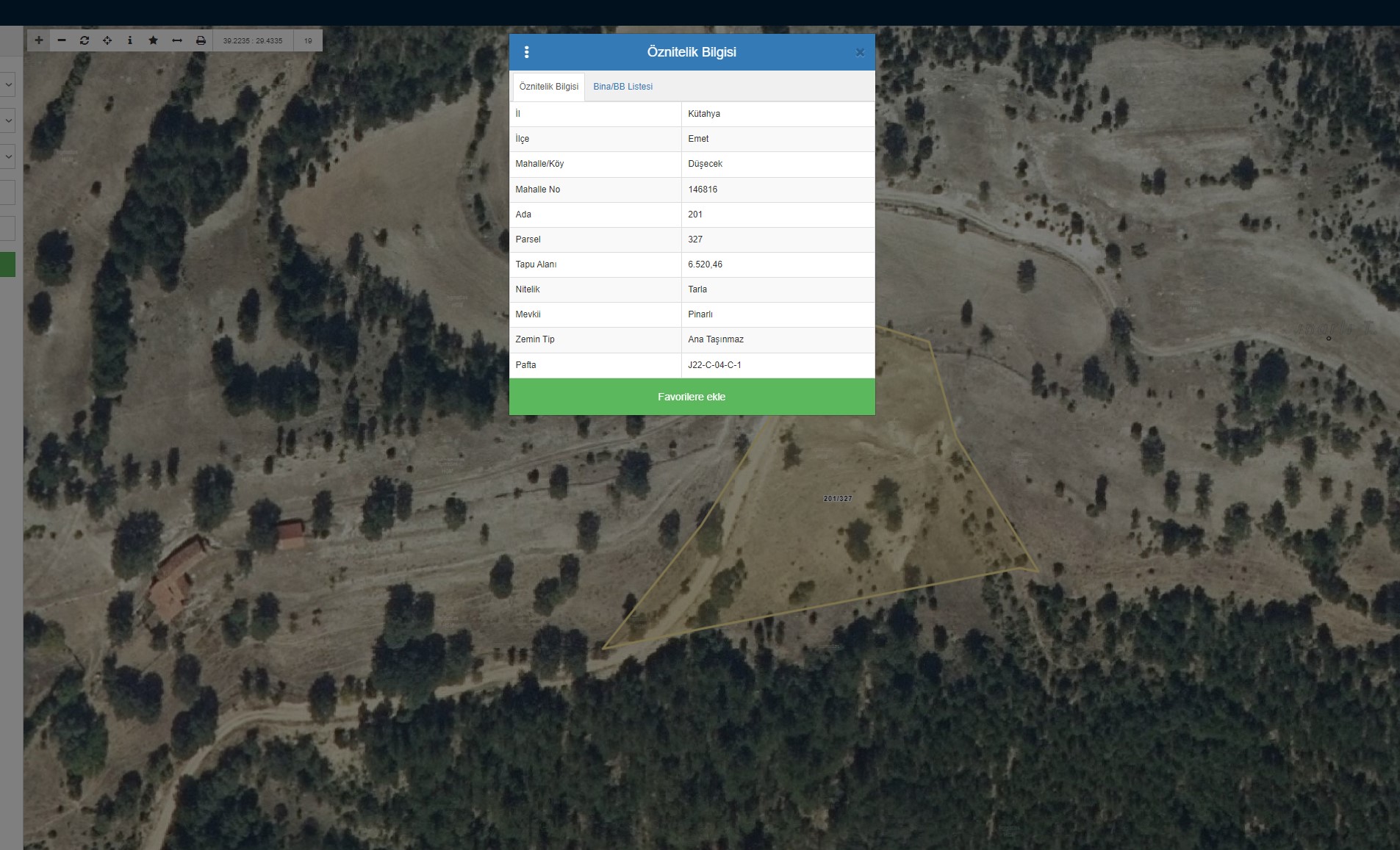
Task: Open the three-dot menu in dialog header
Action: [526, 52]
